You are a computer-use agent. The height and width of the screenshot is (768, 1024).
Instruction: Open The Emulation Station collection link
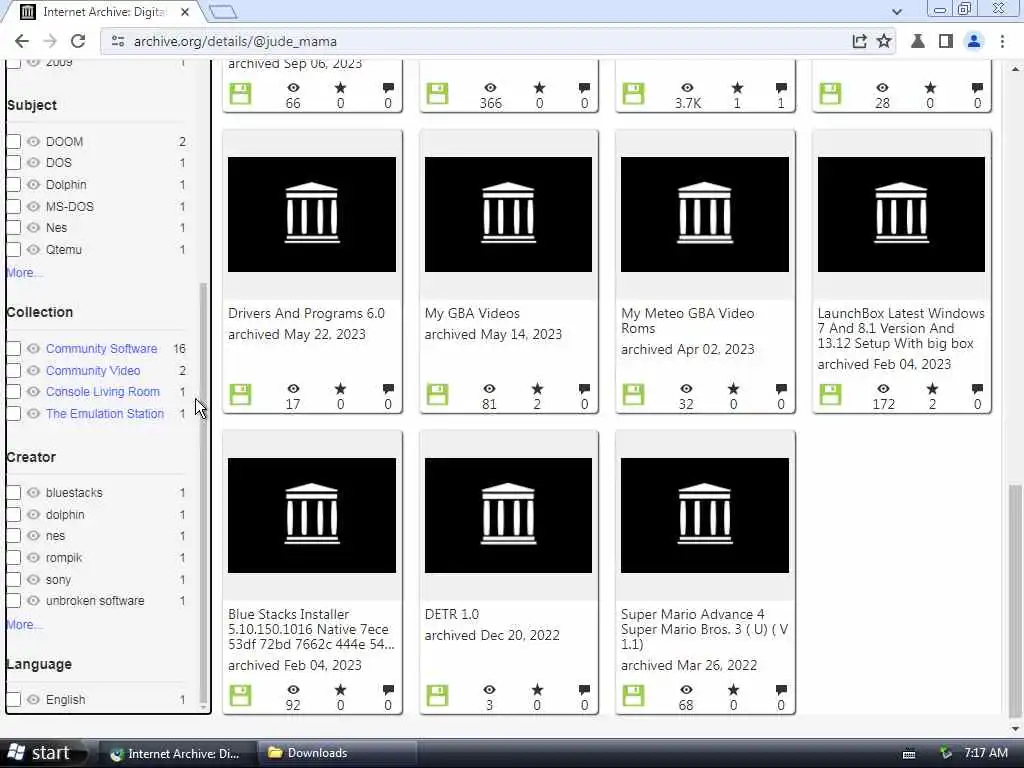pos(104,413)
